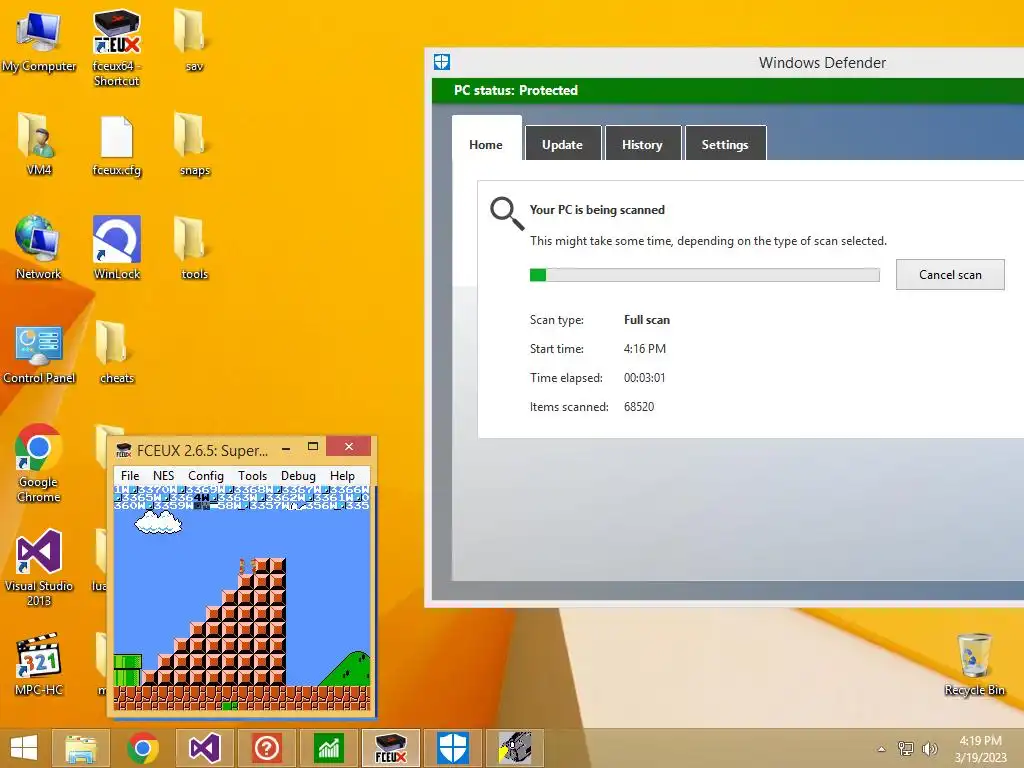The image size is (1024, 768).
Task: Open the Tools menu in FCEUX
Action: click(x=252, y=475)
